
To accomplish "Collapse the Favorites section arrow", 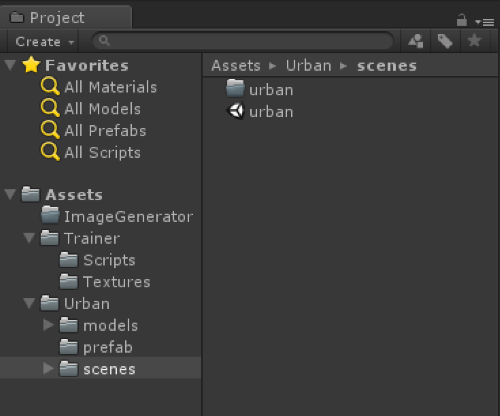I will pyautogui.click(x=10, y=65).
